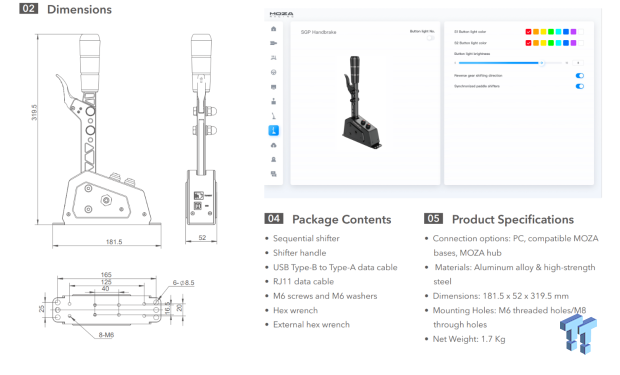The height and width of the screenshot is (375, 620).
Task: Click the 'Hex wrench' list item
Action: click(295, 311)
